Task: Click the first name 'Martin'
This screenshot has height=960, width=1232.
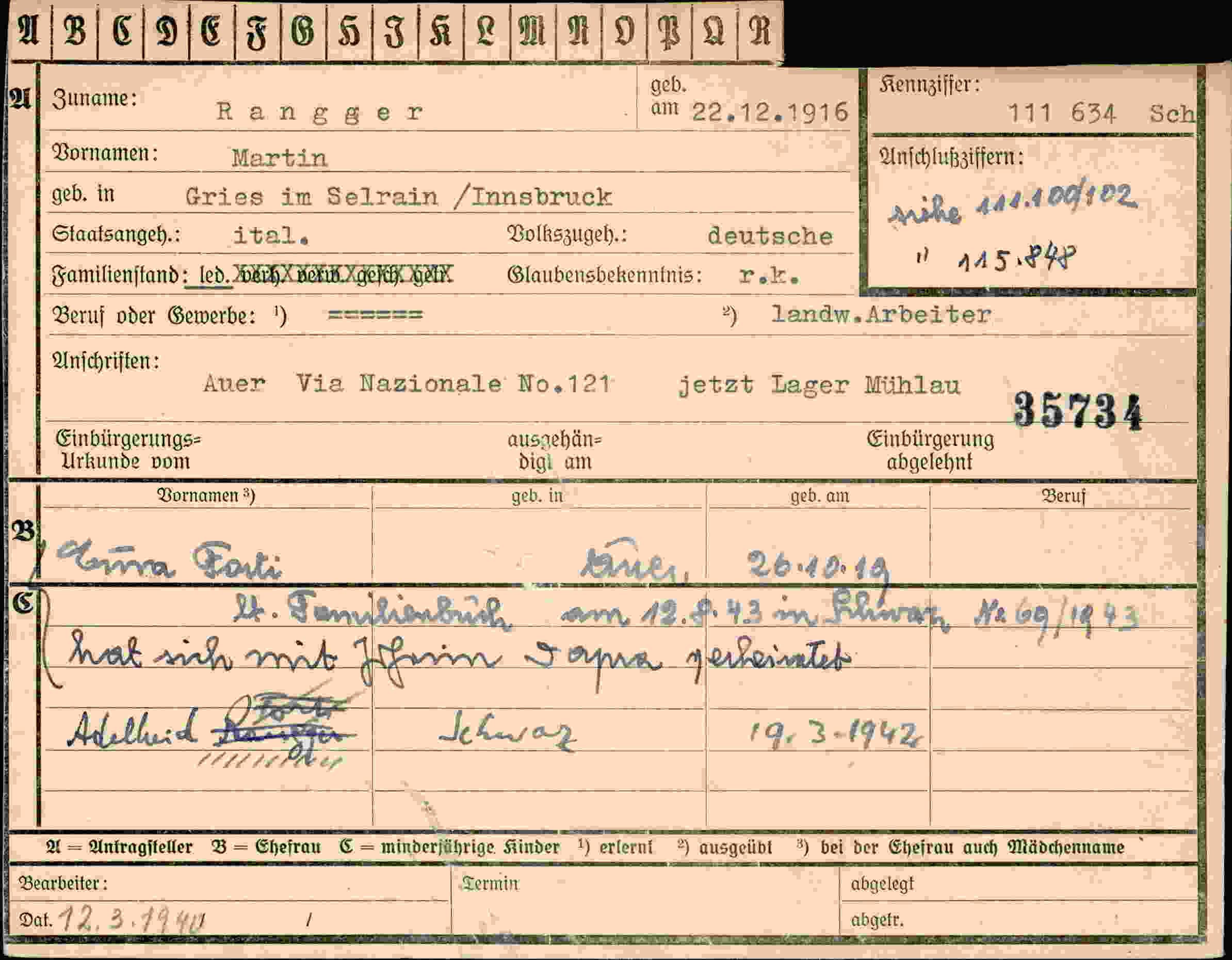Action: (x=279, y=158)
